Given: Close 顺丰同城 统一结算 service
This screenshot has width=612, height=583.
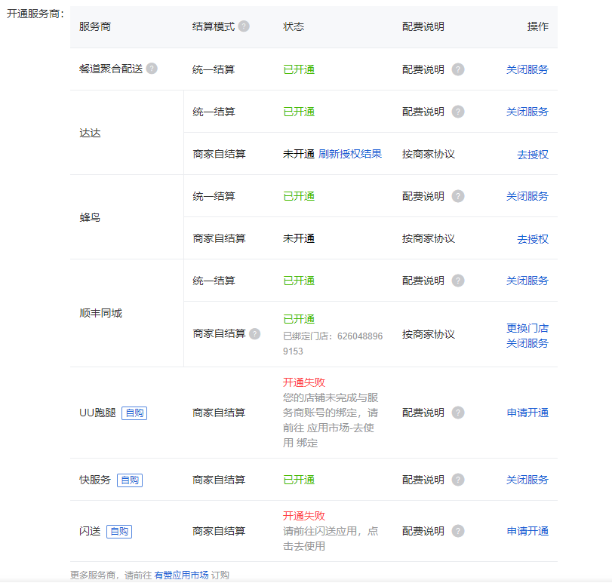Looking at the screenshot, I should click(527, 281).
